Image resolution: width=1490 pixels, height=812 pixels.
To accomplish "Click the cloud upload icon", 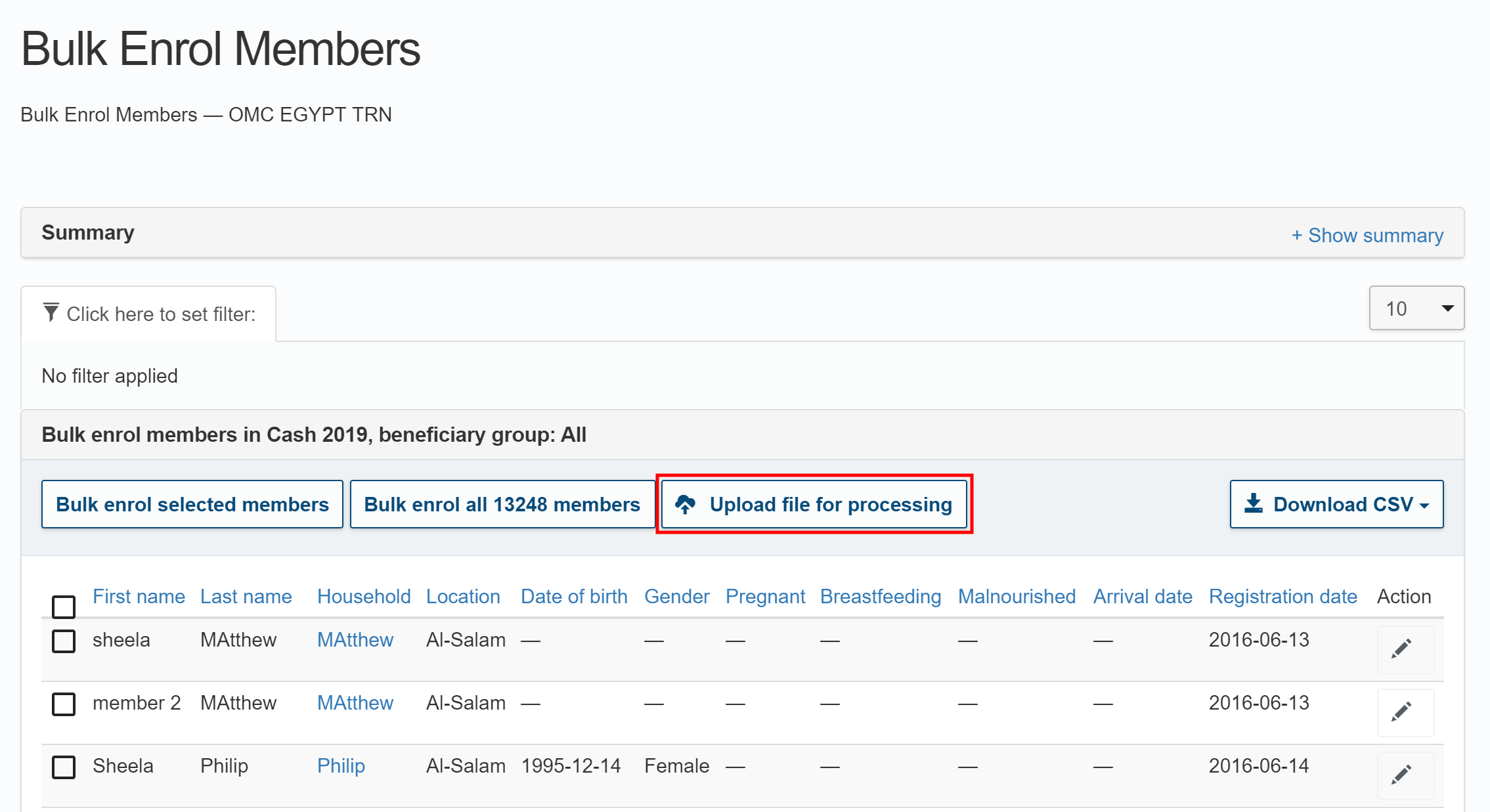I will pyautogui.click(x=685, y=504).
